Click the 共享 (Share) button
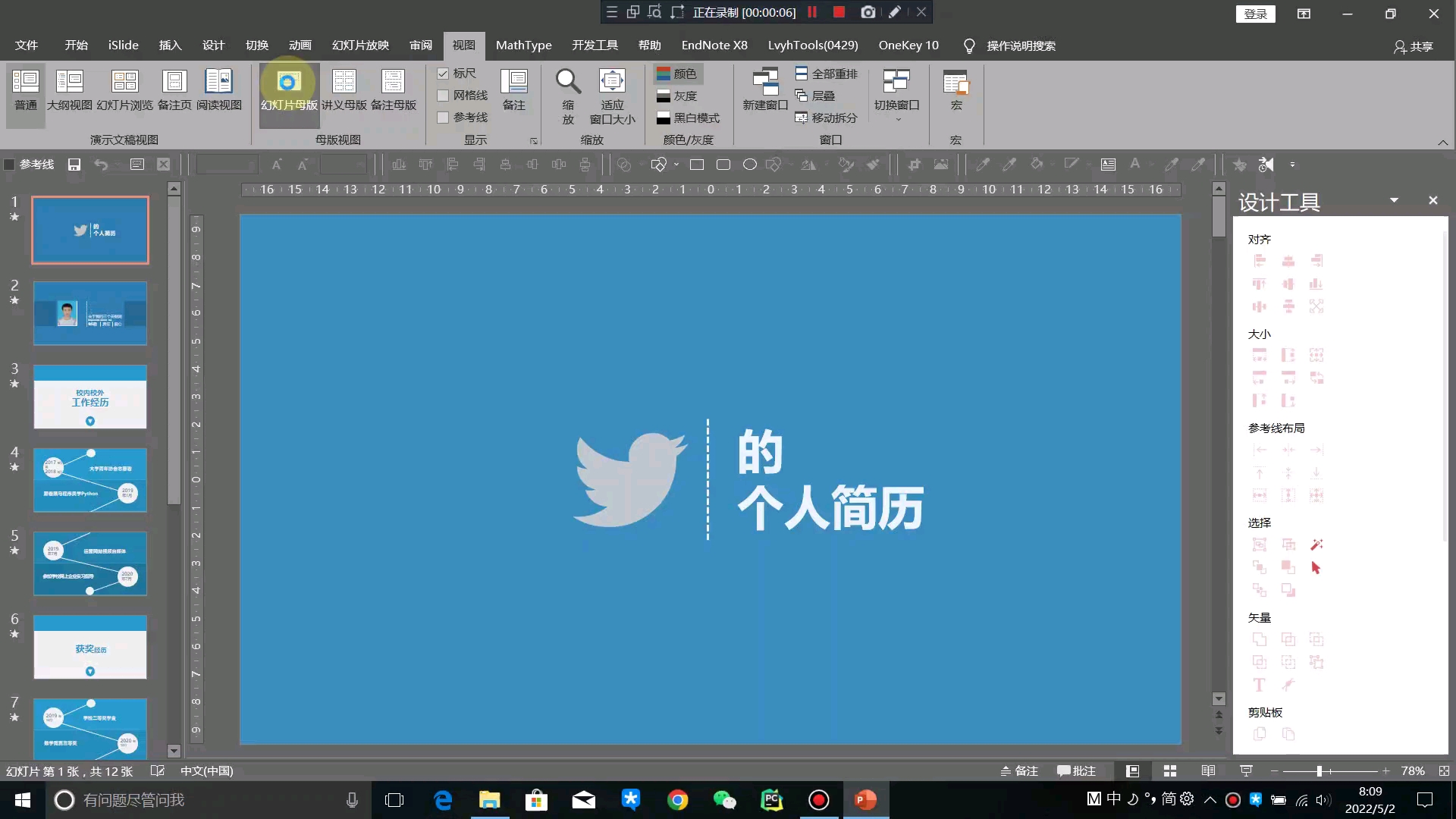1456x819 pixels. coord(1414,47)
